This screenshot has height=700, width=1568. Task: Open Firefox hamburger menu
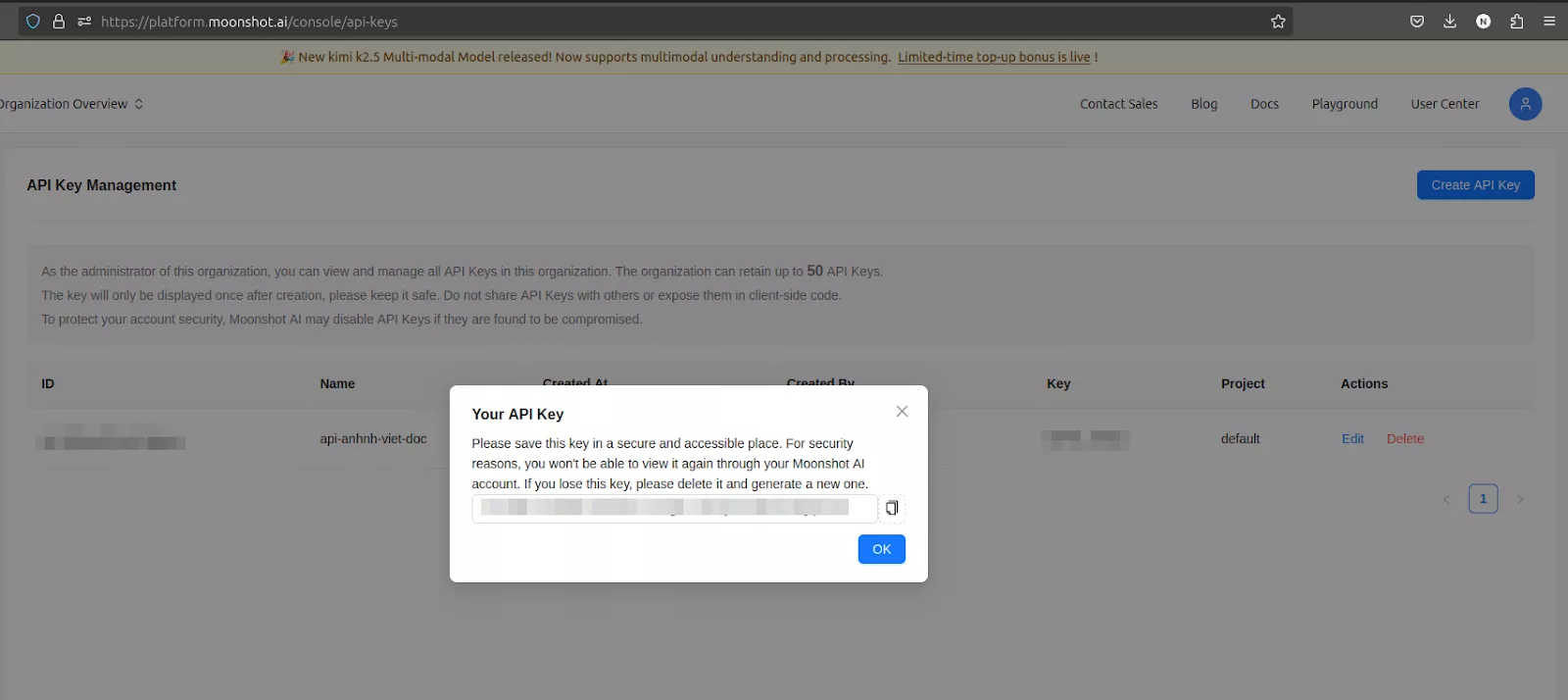1549,22
